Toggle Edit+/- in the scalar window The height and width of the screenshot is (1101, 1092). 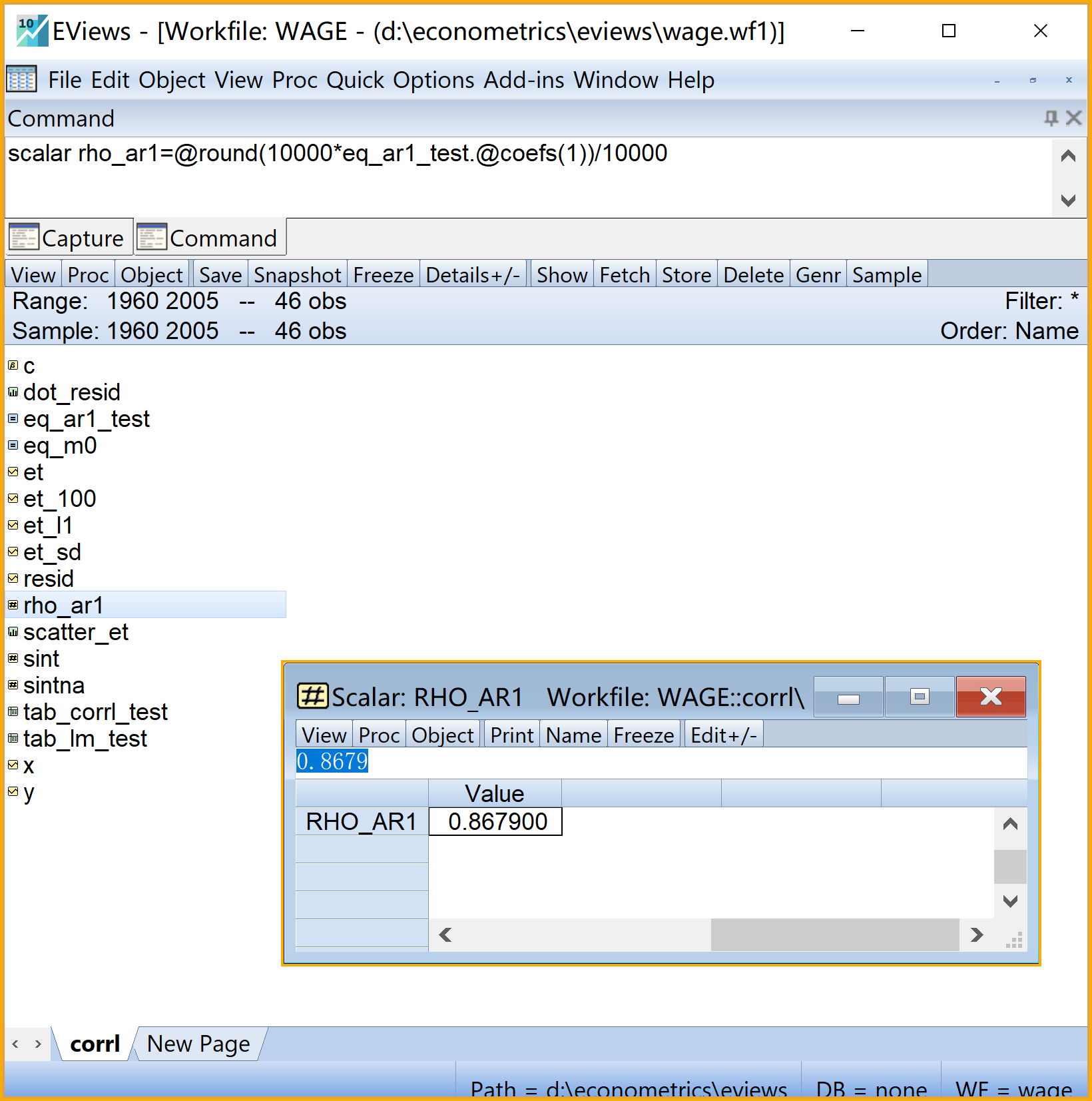coord(723,735)
